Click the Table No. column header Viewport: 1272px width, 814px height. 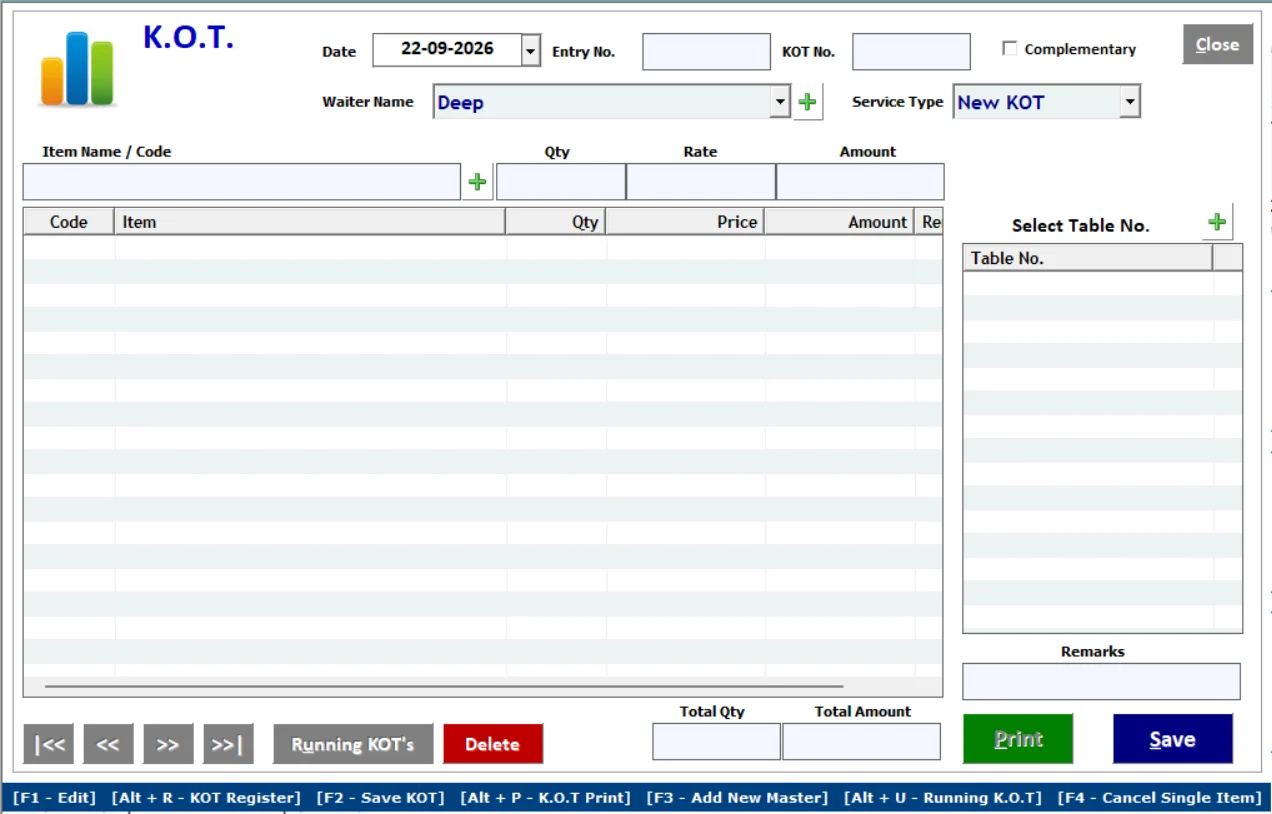1088,258
